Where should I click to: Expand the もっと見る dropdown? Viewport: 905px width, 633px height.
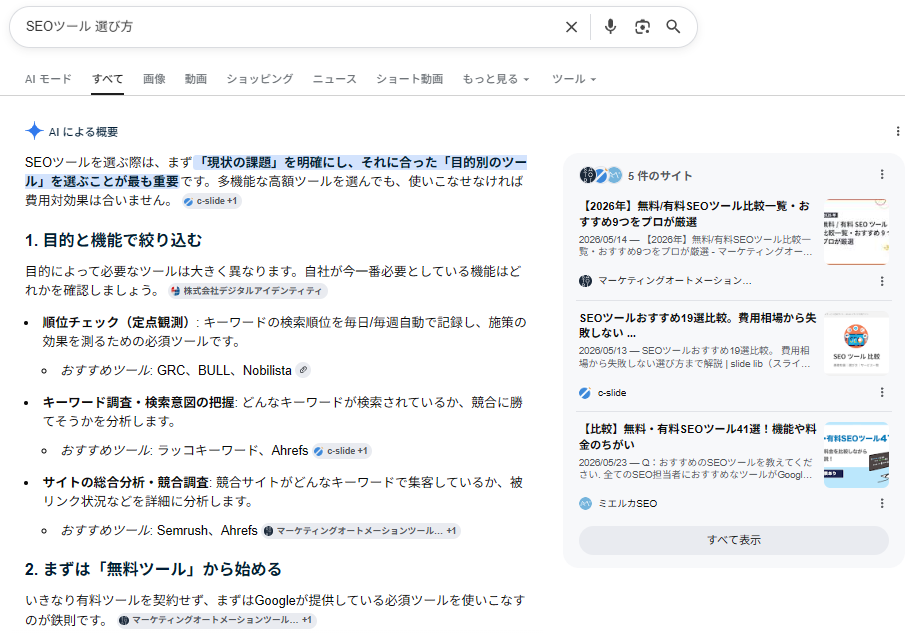pos(496,79)
